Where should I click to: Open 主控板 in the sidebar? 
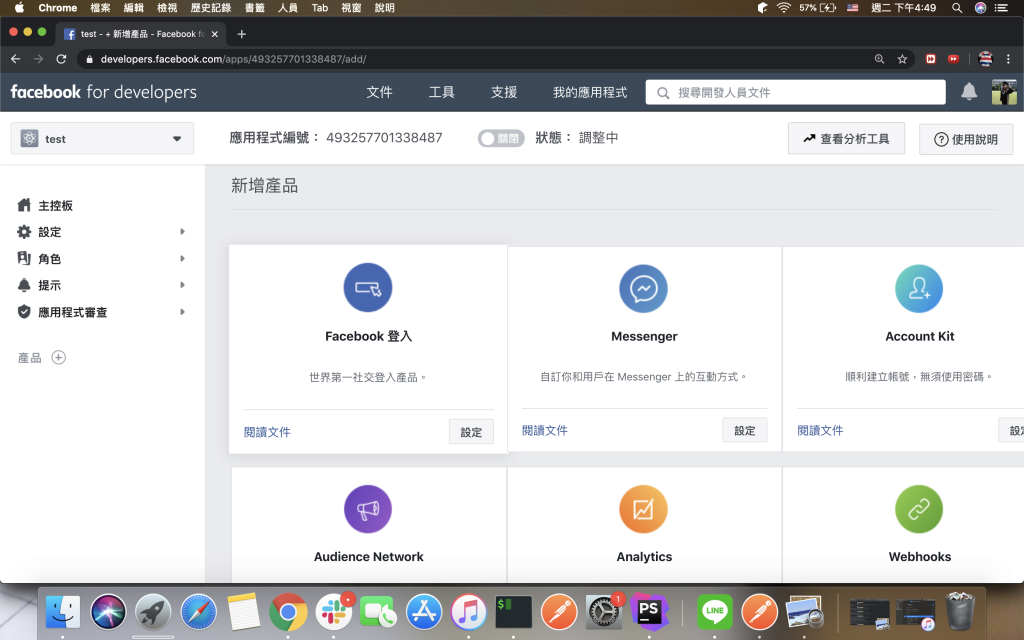click(x=56, y=205)
